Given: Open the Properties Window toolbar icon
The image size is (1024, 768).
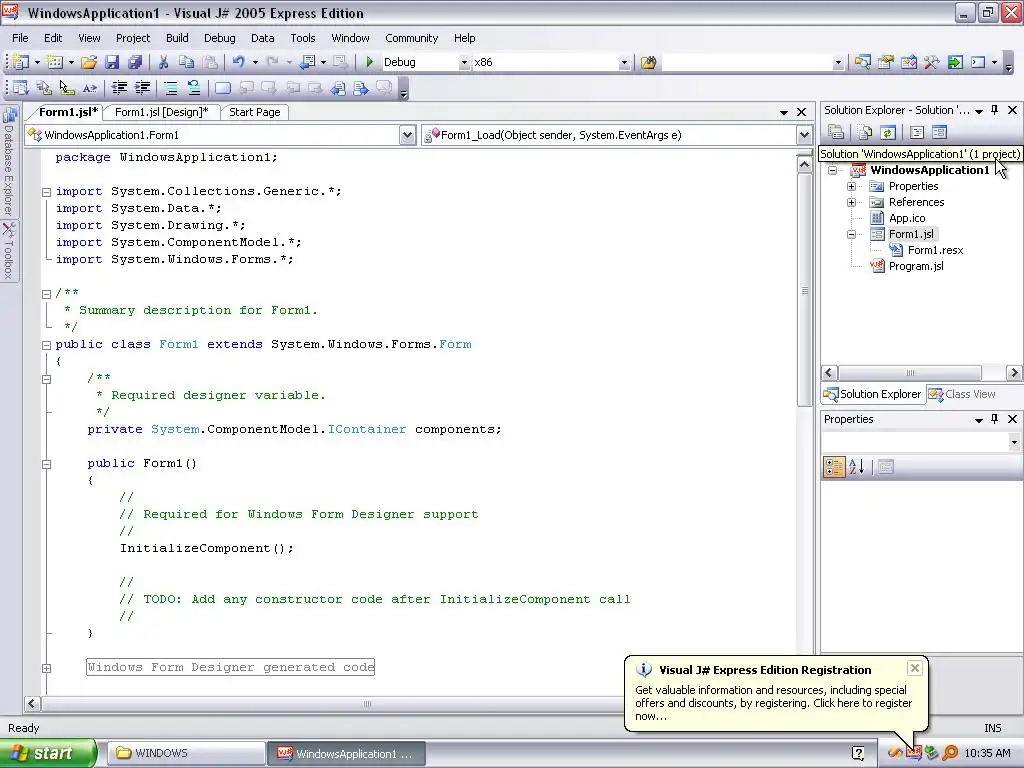Looking at the screenshot, I should pyautogui.click(x=886, y=62).
